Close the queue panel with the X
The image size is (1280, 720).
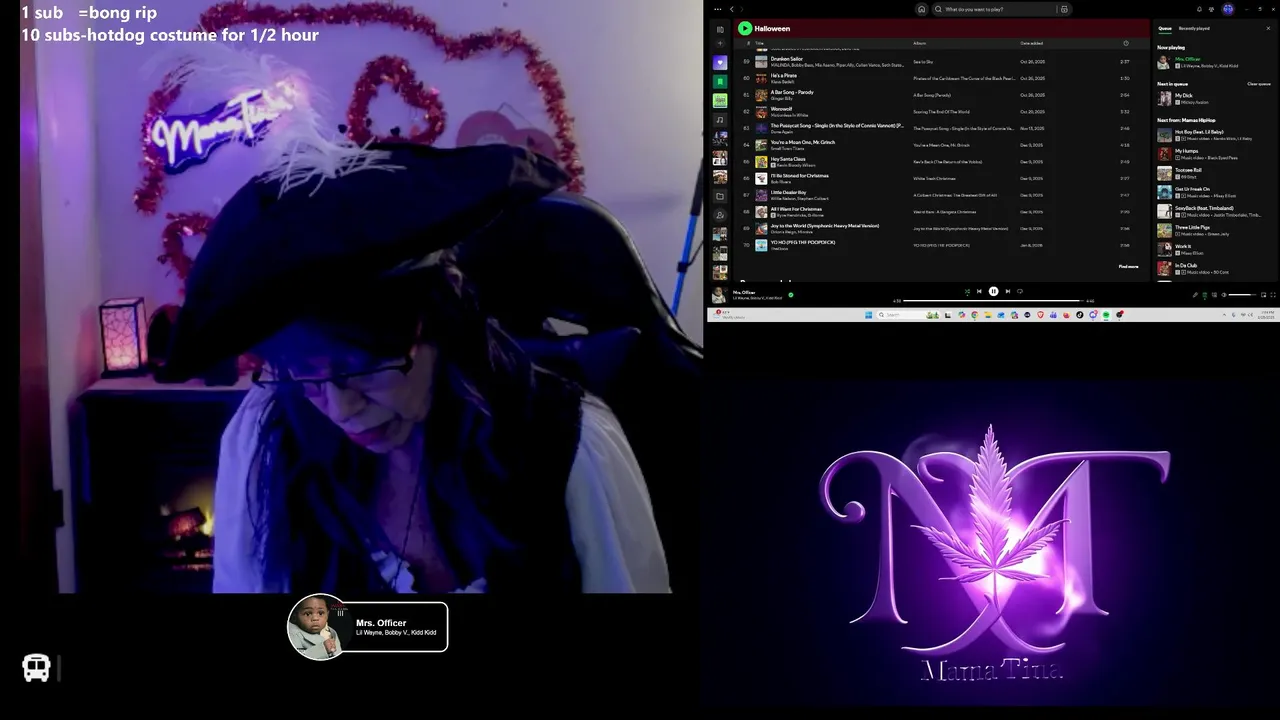point(1268,28)
